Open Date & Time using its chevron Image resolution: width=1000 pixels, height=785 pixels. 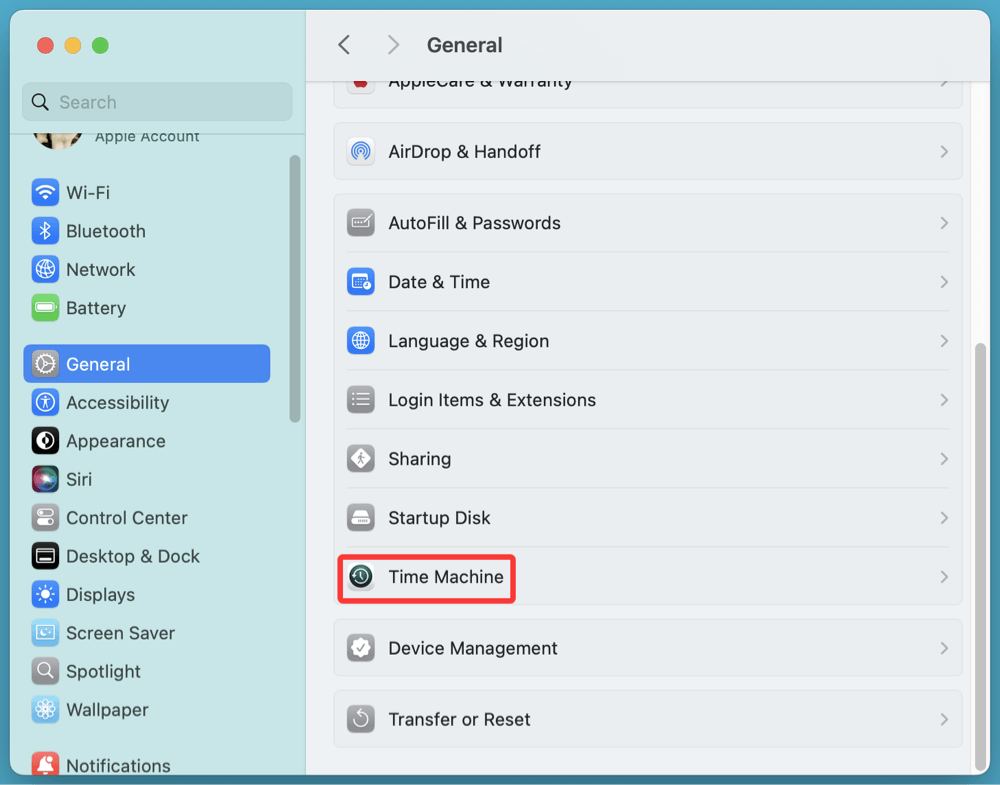pyautogui.click(x=944, y=281)
